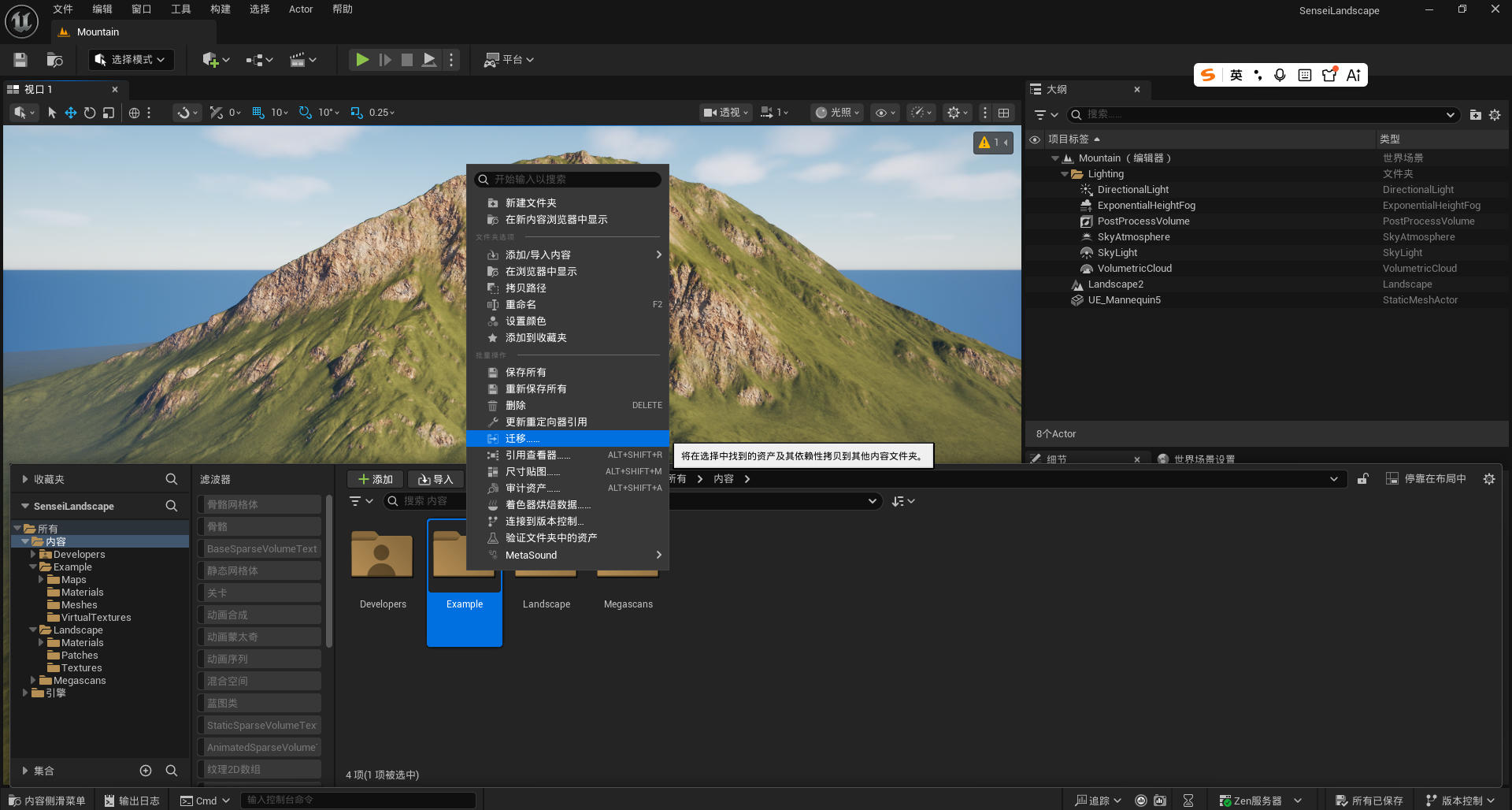Image resolution: width=1512 pixels, height=810 pixels.
Task: Toggle world/local coordinate system globe
Action: tap(135, 113)
